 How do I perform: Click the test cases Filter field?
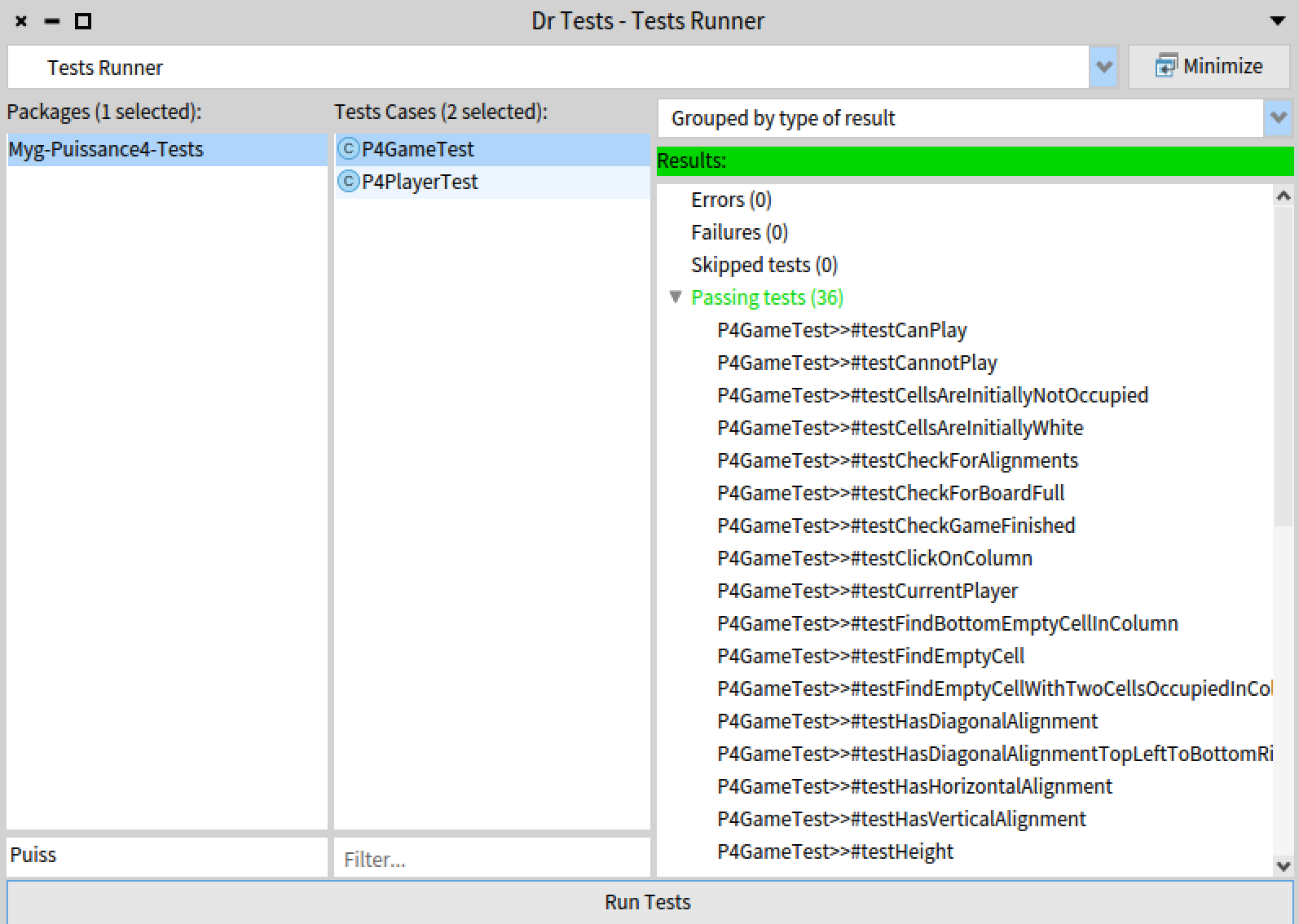click(491, 859)
